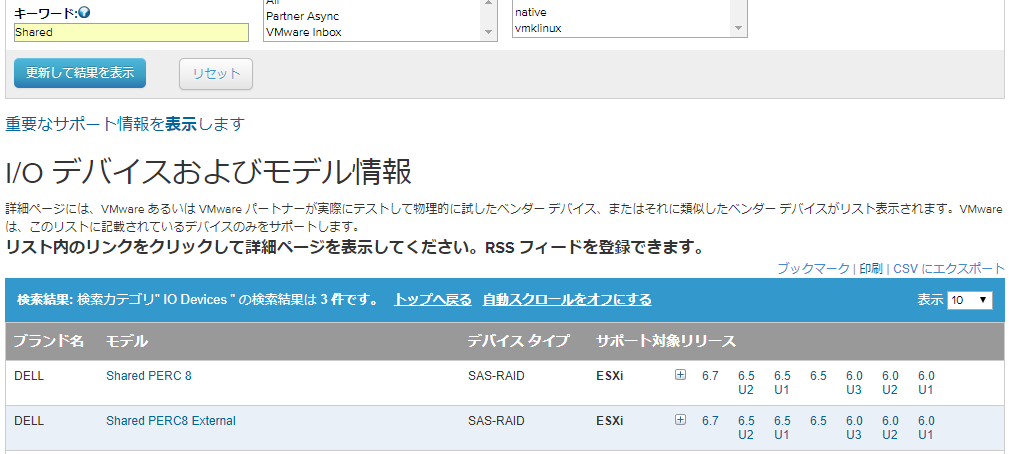Click 自動スクロールをオフにする link
The image size is (1009, 454).
click(567, 300)
